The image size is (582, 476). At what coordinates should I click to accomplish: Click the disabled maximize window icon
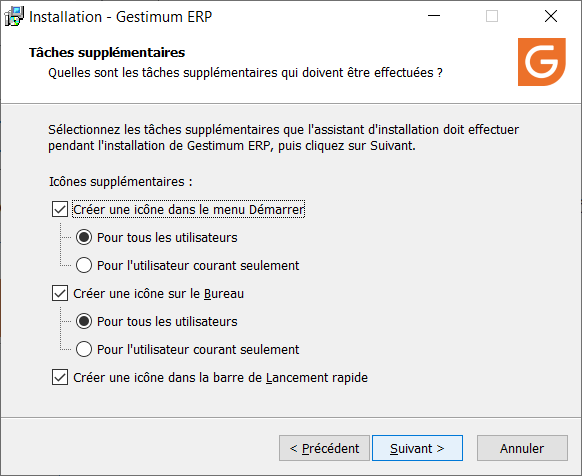[x=492, y=16]
